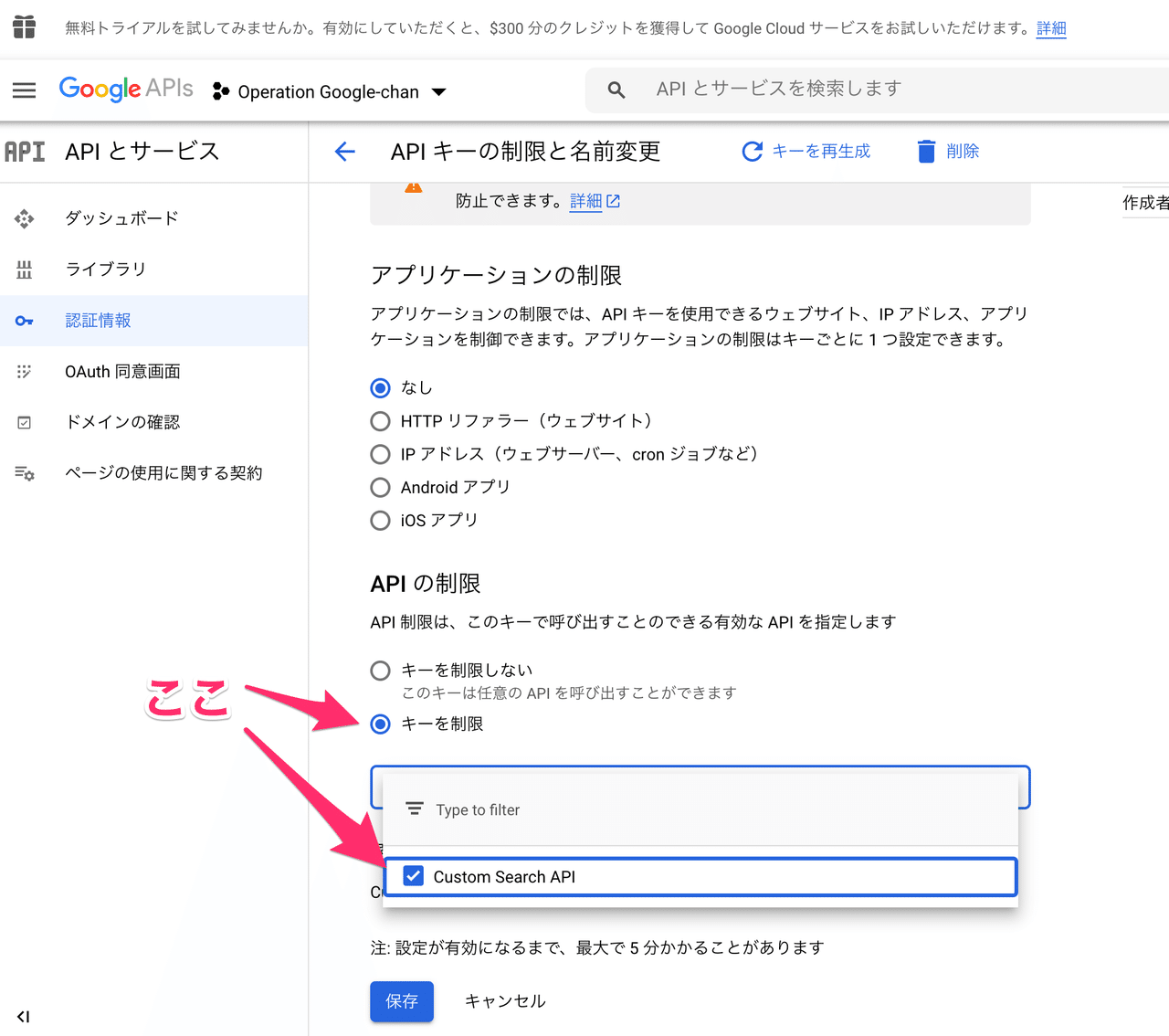Click the magnifier search icon

616,90
